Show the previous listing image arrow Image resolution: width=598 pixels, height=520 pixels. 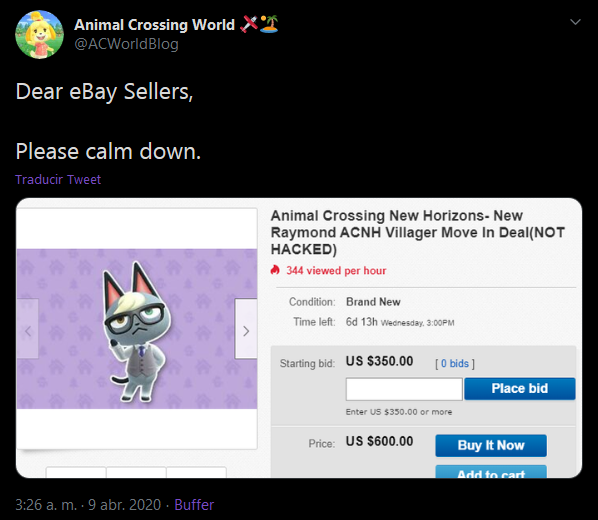click(27, 329)
